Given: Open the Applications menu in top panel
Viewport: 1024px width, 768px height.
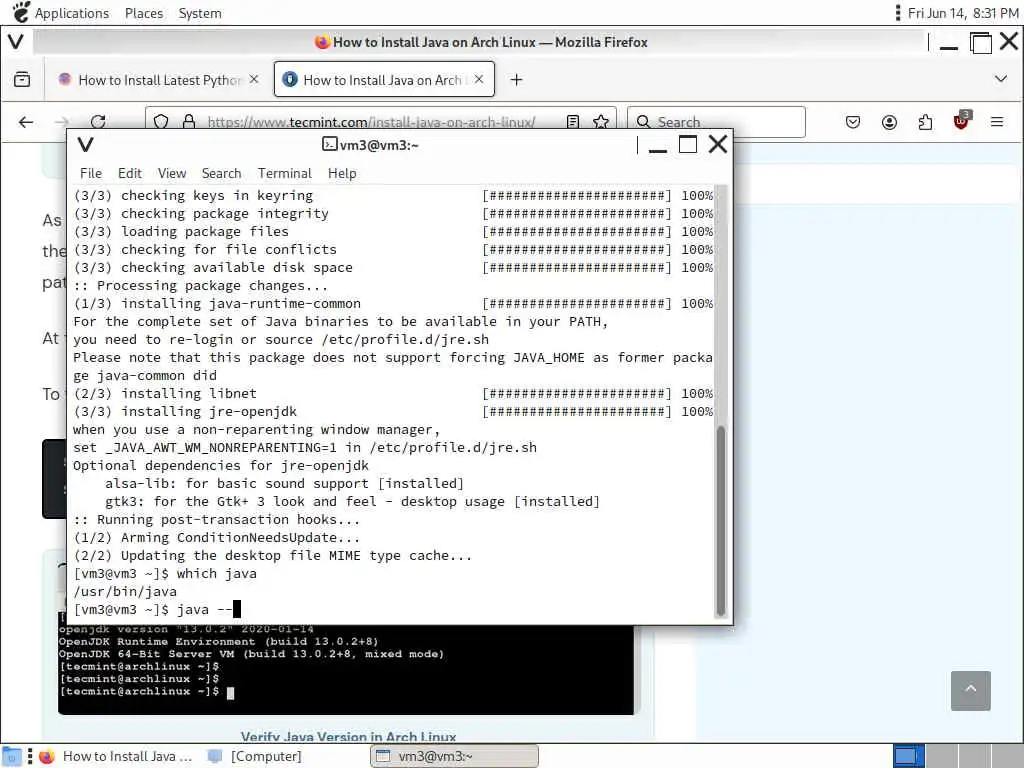Looking at the screenshot, I should coord(71,13).
